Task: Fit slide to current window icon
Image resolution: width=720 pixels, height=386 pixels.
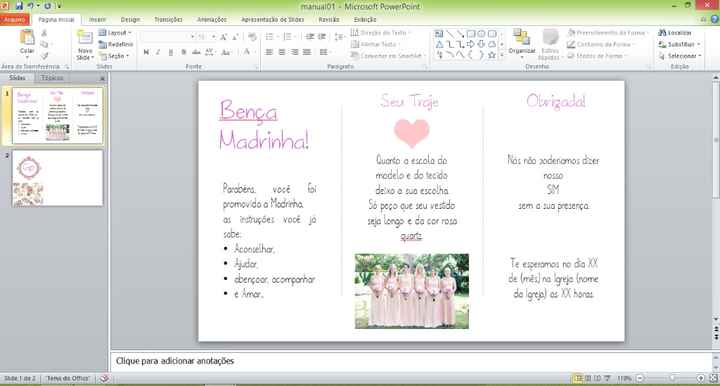Action: pyautogui.click(x=713, y=378)
